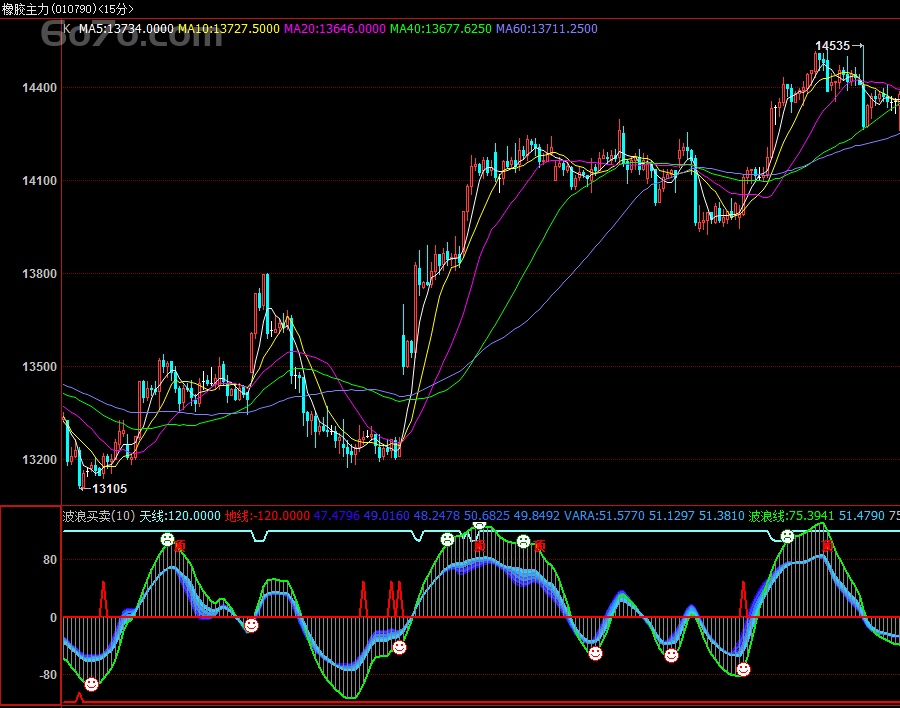900x708 pixels.
Task: Click the 47.4796 indicator value
Action: click(337, 516)
